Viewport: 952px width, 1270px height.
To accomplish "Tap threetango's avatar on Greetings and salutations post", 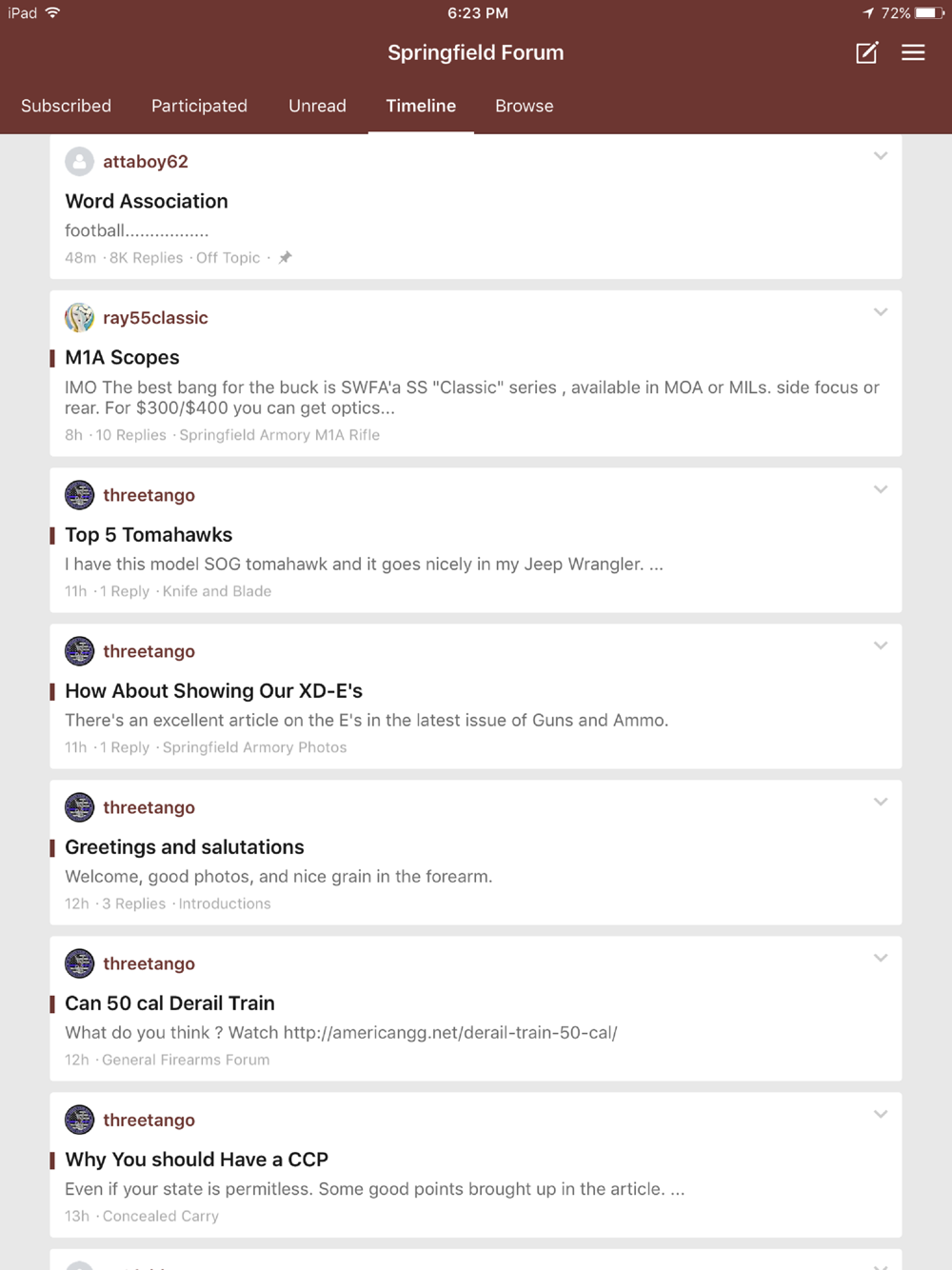I will point(79,807).
